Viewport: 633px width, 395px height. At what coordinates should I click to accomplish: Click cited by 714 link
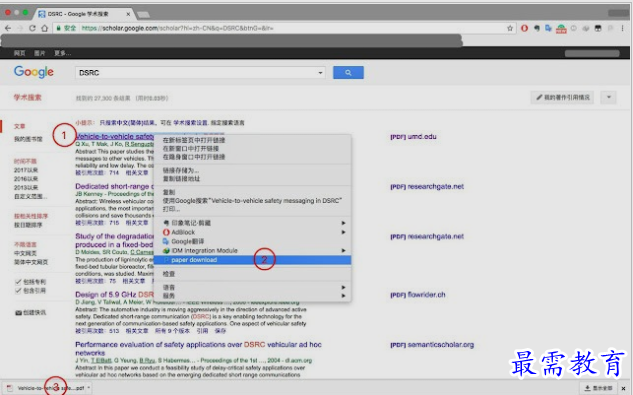coord(97,173)
